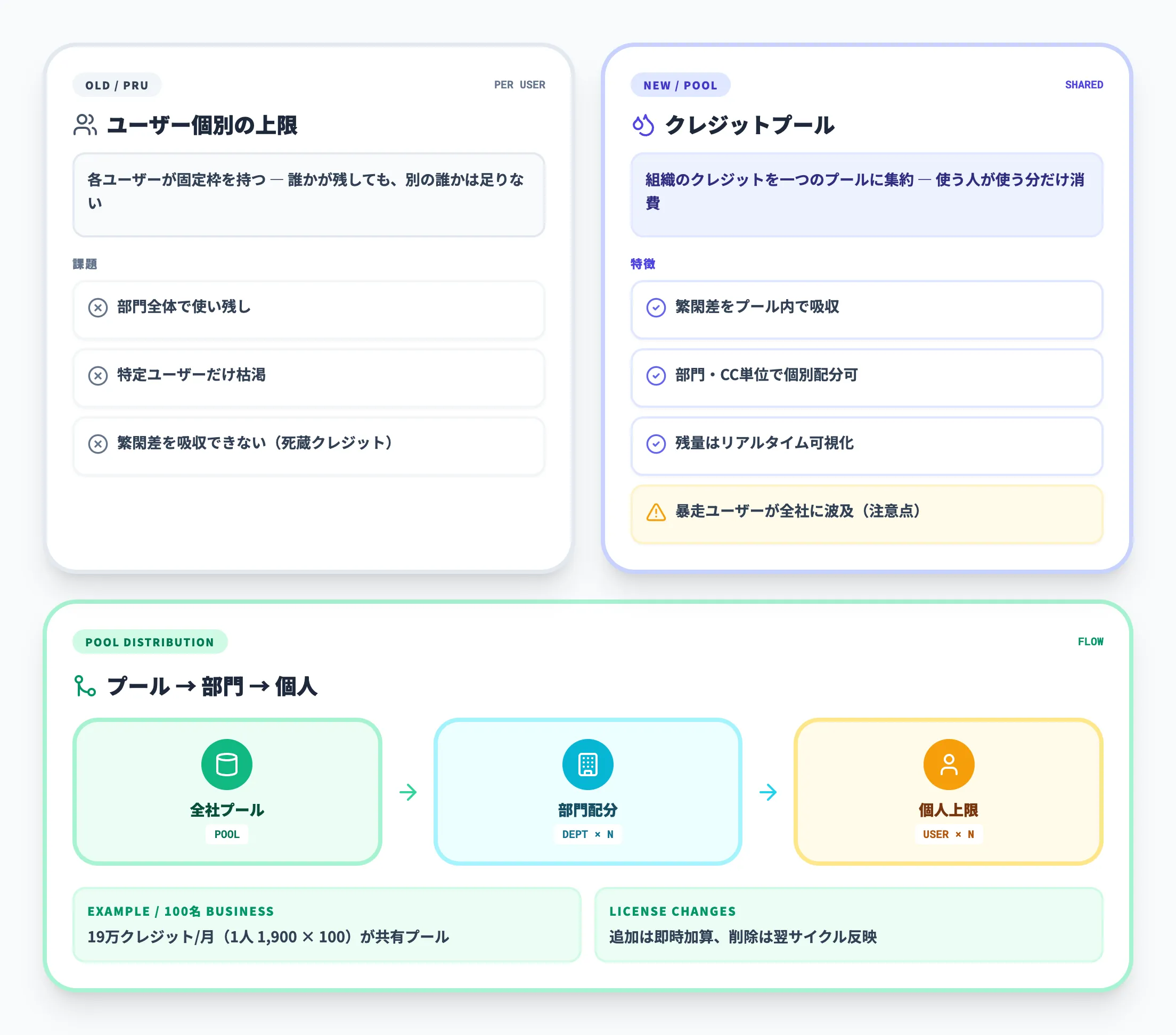This screenshot has height=1035, width=1176.
Task: Click the check icon for 部門・CC単位で個別配分可
Action: [x=656, y=375]
